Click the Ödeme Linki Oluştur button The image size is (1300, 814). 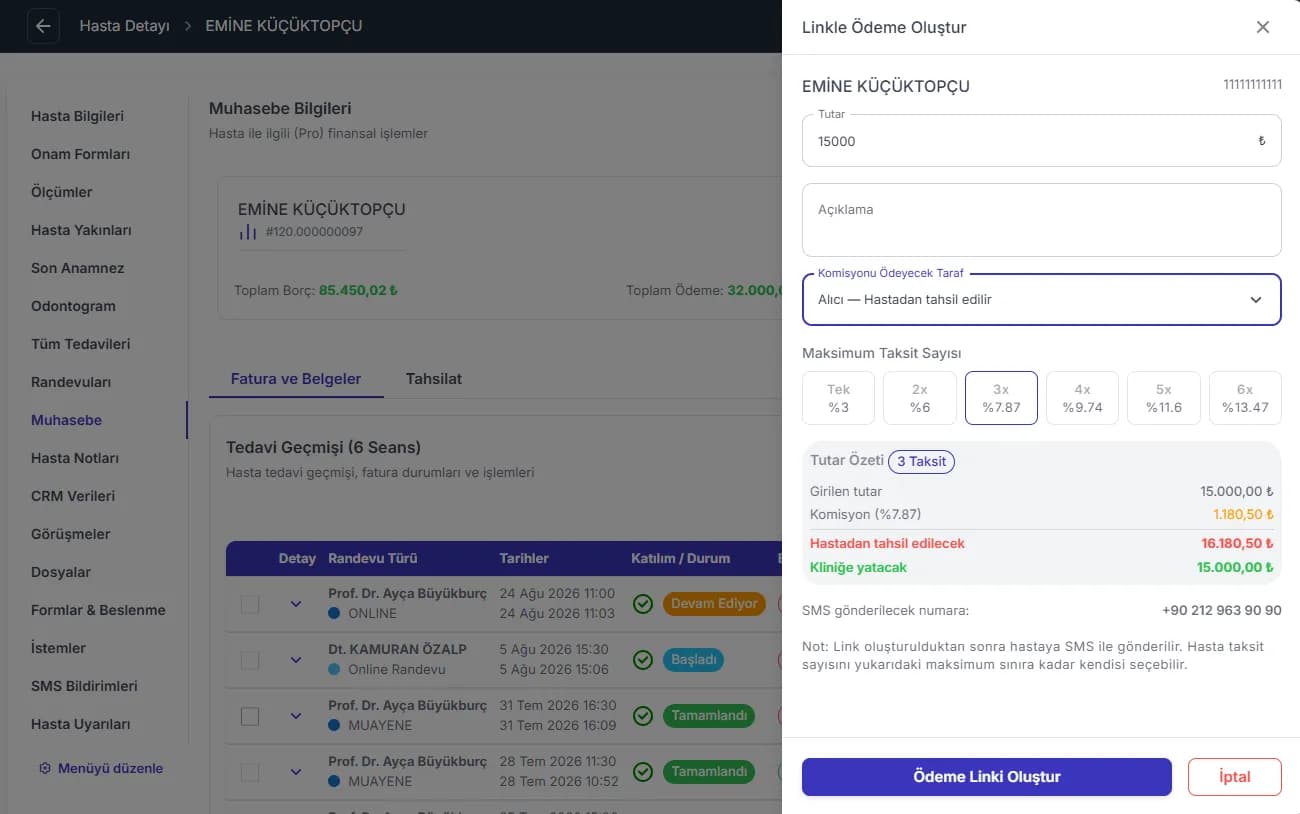[x=986, y=777]
